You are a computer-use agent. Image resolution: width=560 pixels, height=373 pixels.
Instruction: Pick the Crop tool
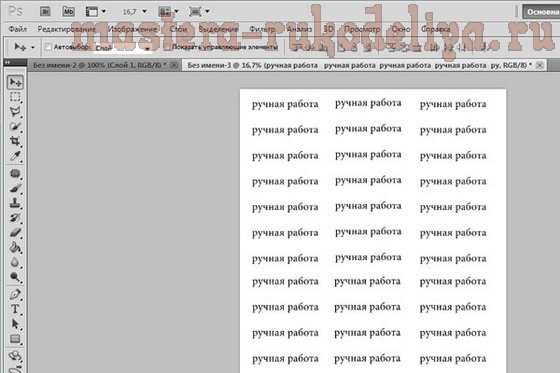15,141
